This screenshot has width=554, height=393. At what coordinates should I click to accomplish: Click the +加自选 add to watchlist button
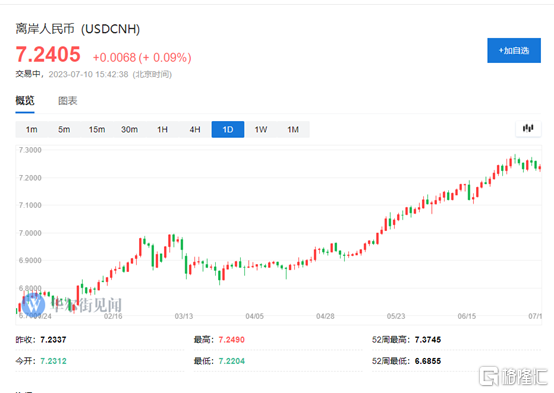(514, 51)
